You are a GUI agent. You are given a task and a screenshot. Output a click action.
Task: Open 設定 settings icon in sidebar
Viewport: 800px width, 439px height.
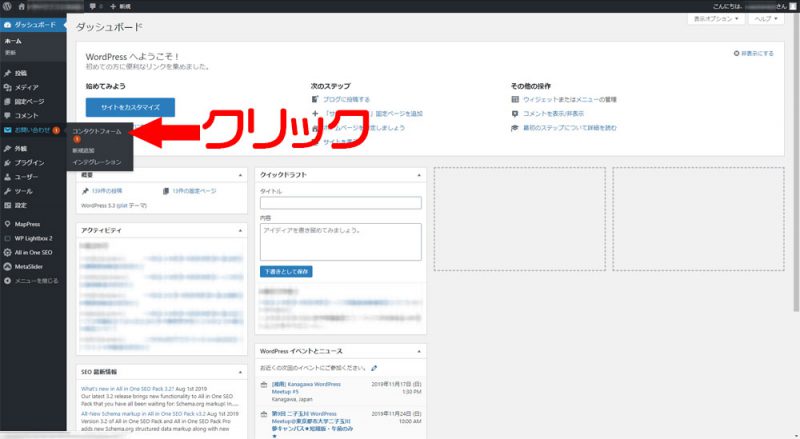click(x=7, y=205)
